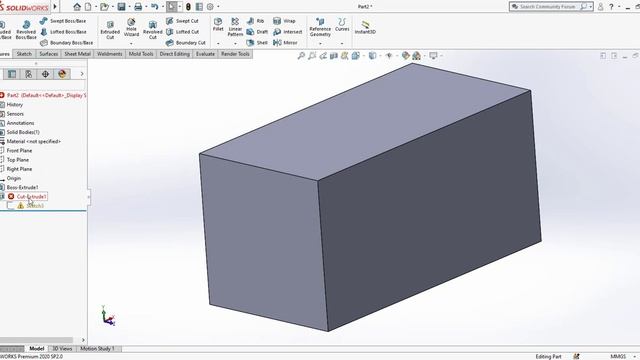Click the Rebuild traffic light icon
This screenshot has height=360, width=640.
[188, 7]
